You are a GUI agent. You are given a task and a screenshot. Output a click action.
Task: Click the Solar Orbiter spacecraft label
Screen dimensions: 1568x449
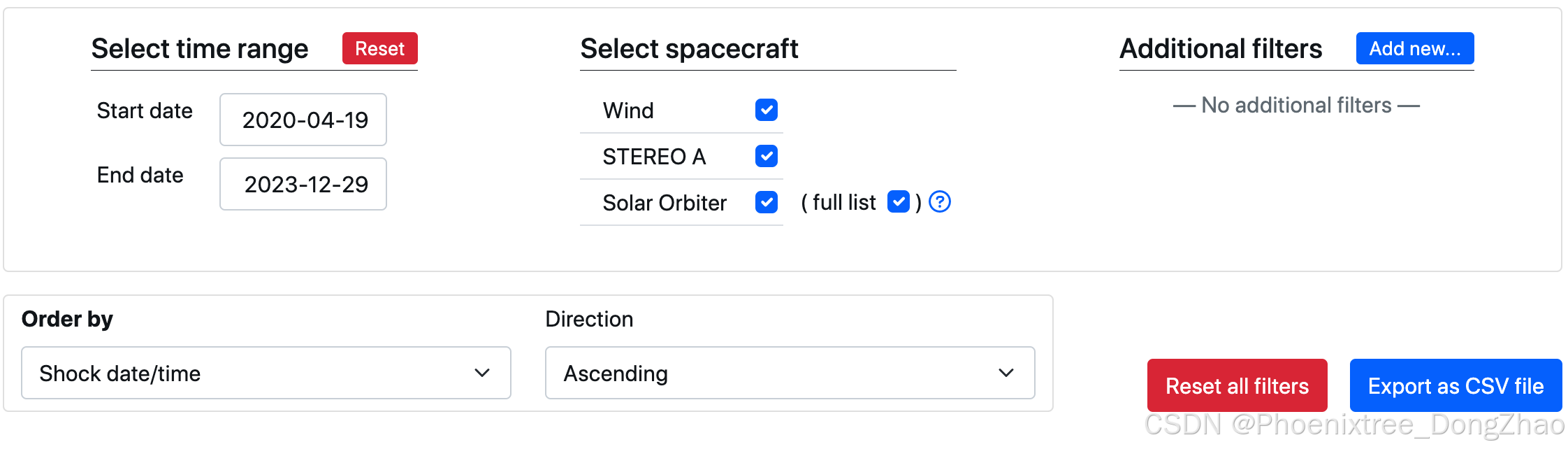[x=665, y=203]
